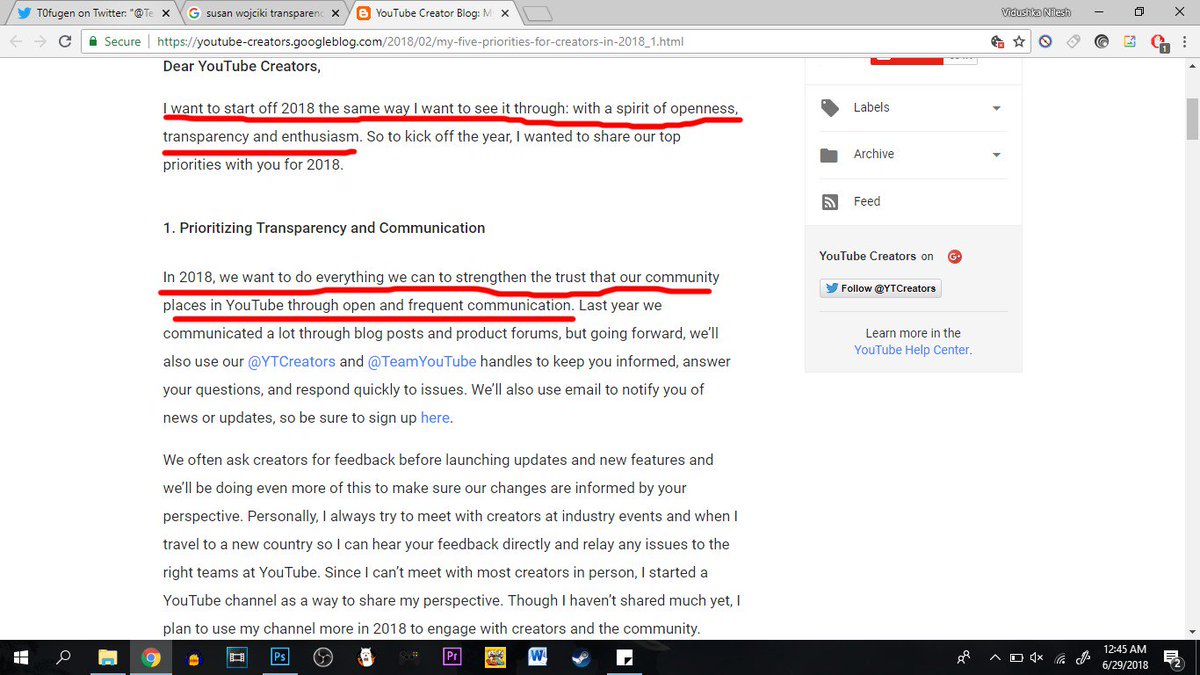Open Premiere Pro from the taskbar
1200x675 pixels.
click(x=451, y=658)
